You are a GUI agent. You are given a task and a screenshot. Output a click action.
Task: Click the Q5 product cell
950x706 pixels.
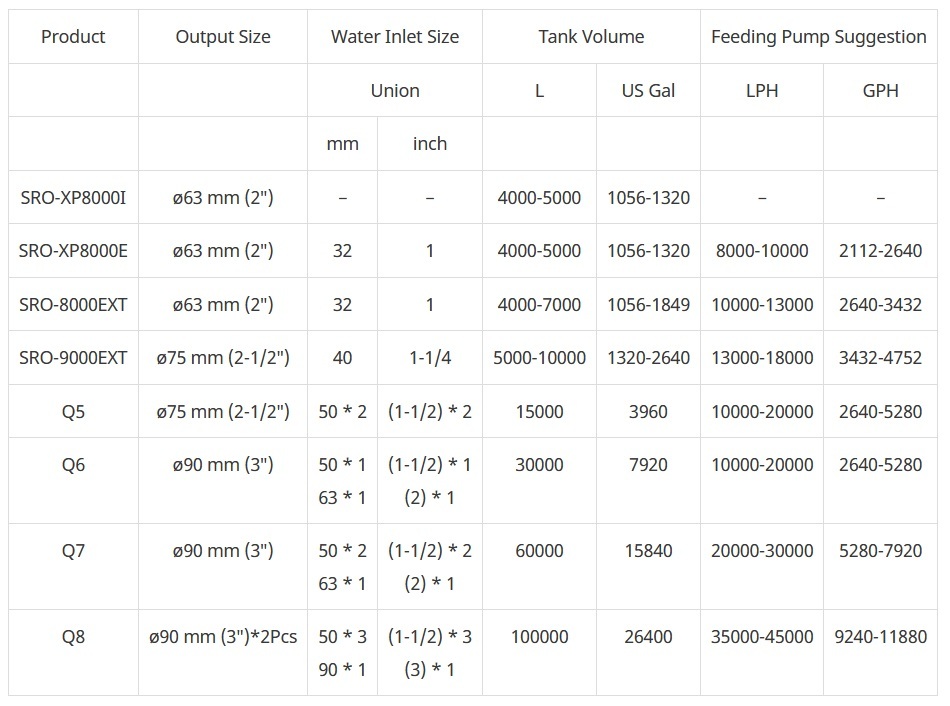click(x=73, y=411)
